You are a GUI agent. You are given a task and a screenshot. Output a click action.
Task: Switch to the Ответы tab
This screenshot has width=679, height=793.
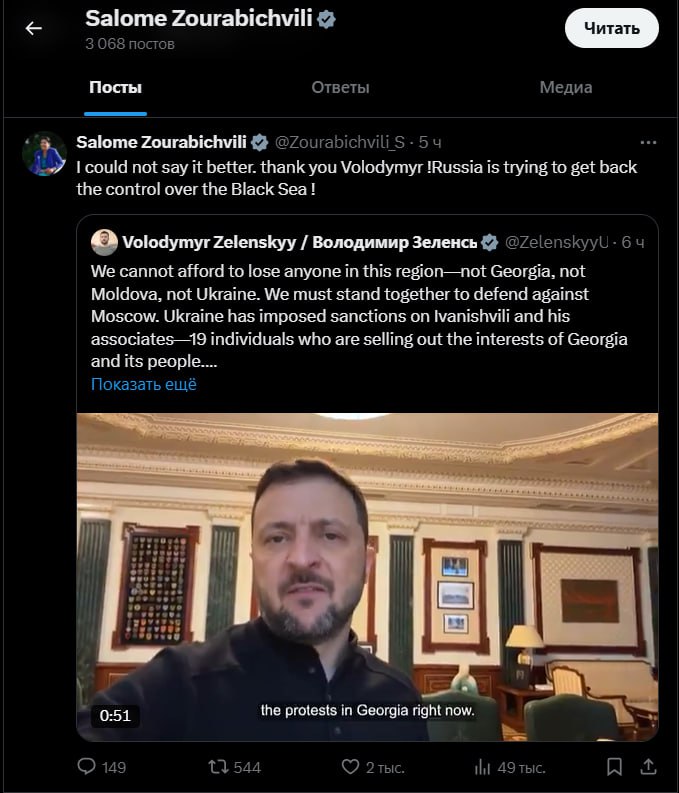point(340,87)
